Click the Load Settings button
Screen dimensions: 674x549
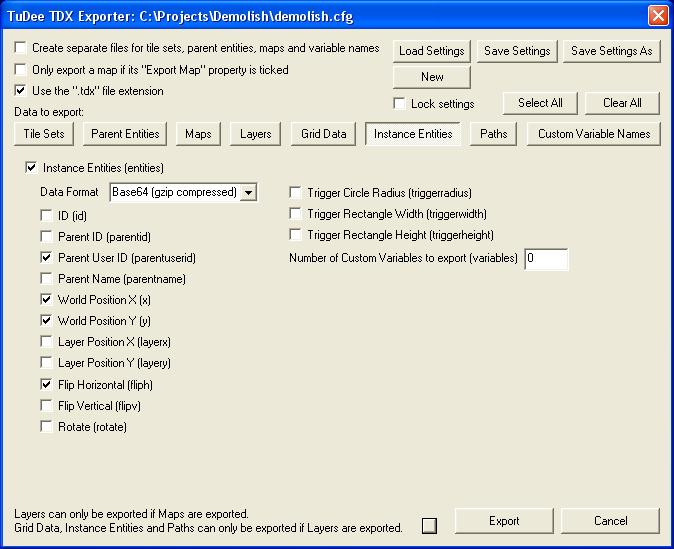(432, 51)
